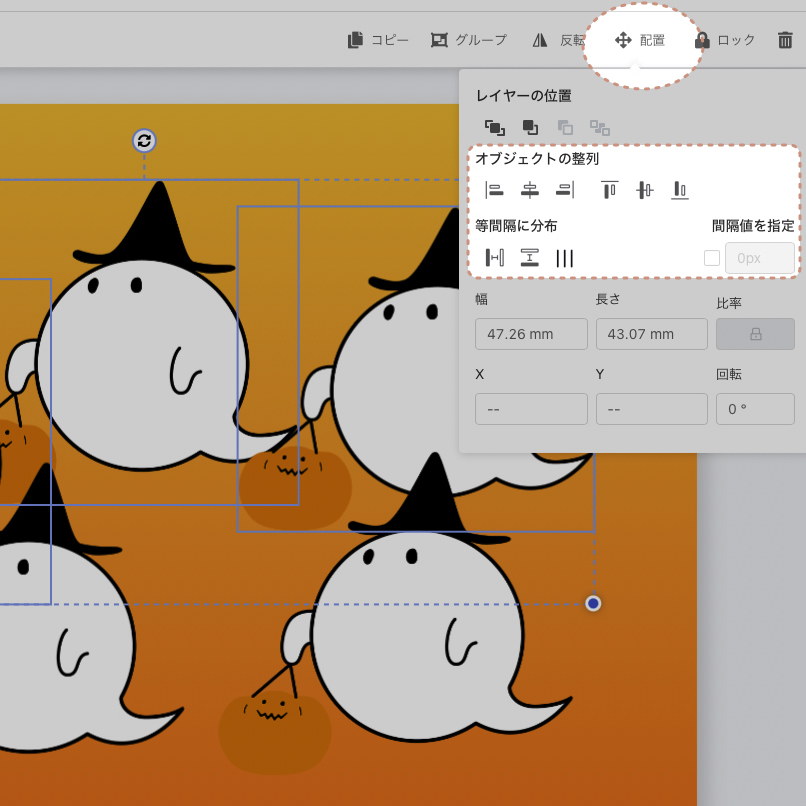Align objects to horizontal center
This screenshot has width=806, height=806.
(x=530, y=190)
